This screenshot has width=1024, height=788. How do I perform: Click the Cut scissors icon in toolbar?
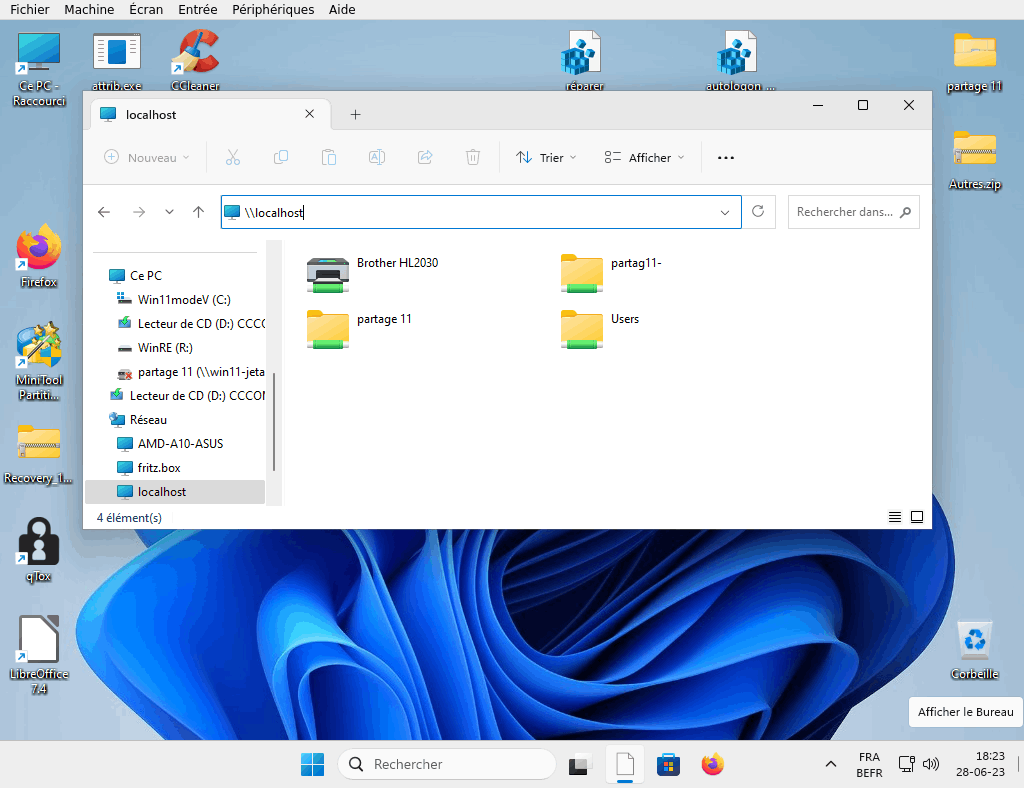(x=233, y=157)
